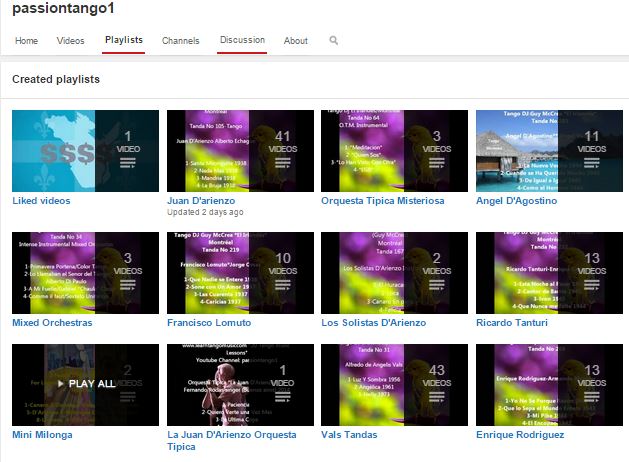Image resolution: width=629 pixels, height=462 pixels.
Task: Click playlist icon on Ricardo Tanturi thumbnail
Action: [x=591, y=285]
